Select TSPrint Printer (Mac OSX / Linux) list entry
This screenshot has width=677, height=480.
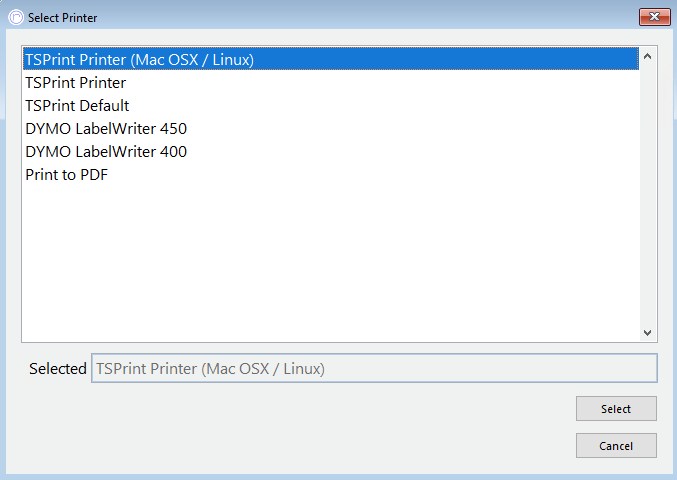pos(331,59)
